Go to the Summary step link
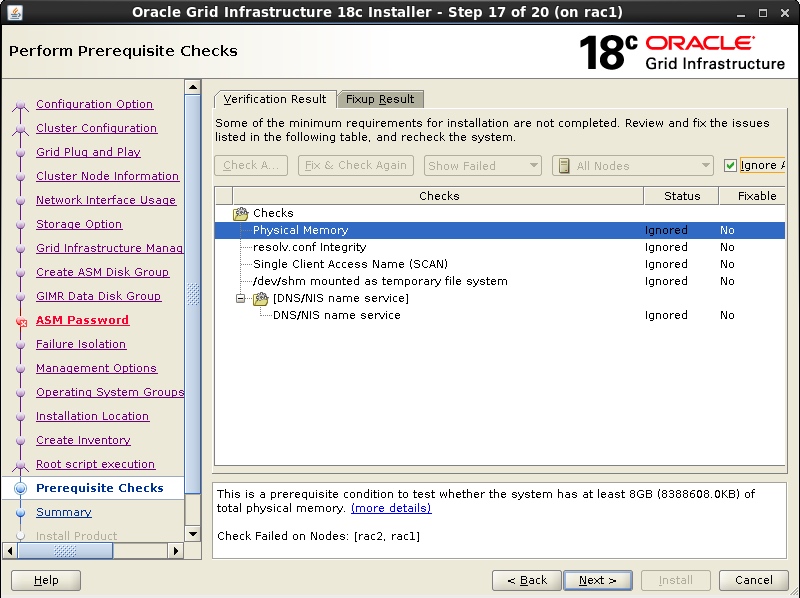Viewport: 800px width, 598px height. click(x=63, y=511)
